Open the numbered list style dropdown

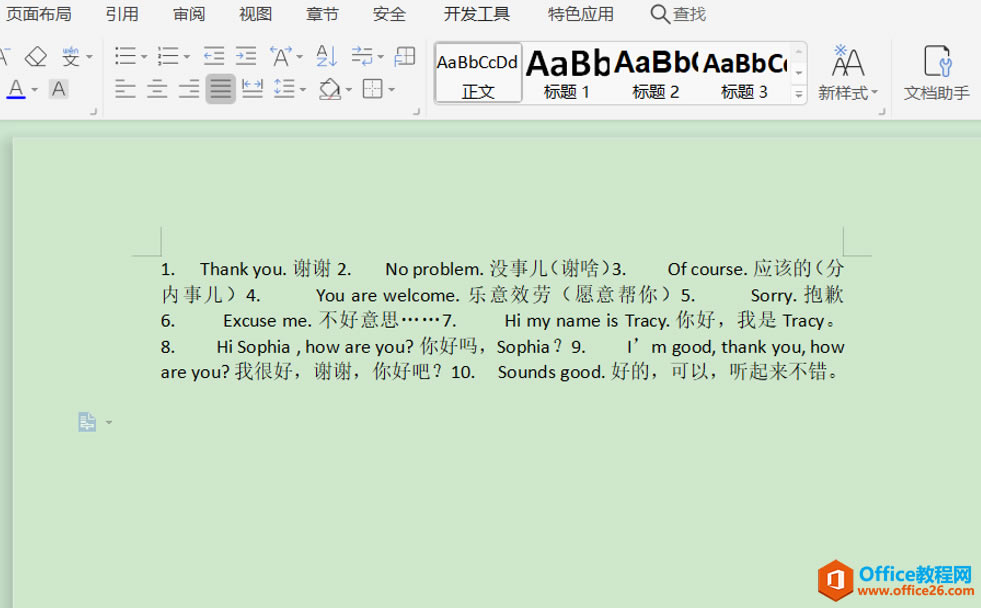pyautogui.click(x=186, y=57)
